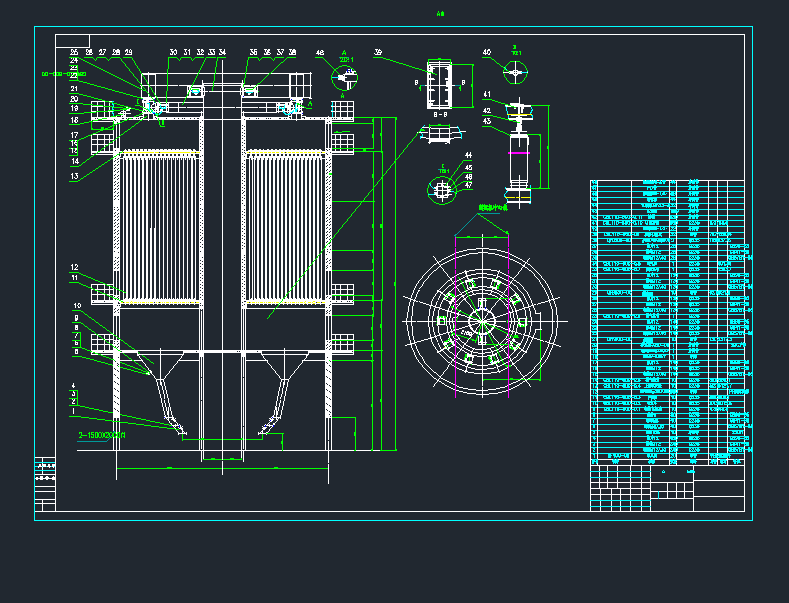Click the B-B rectangular section view
The width and height of the screenshot is (789, 603).
(x=439, y=87)
